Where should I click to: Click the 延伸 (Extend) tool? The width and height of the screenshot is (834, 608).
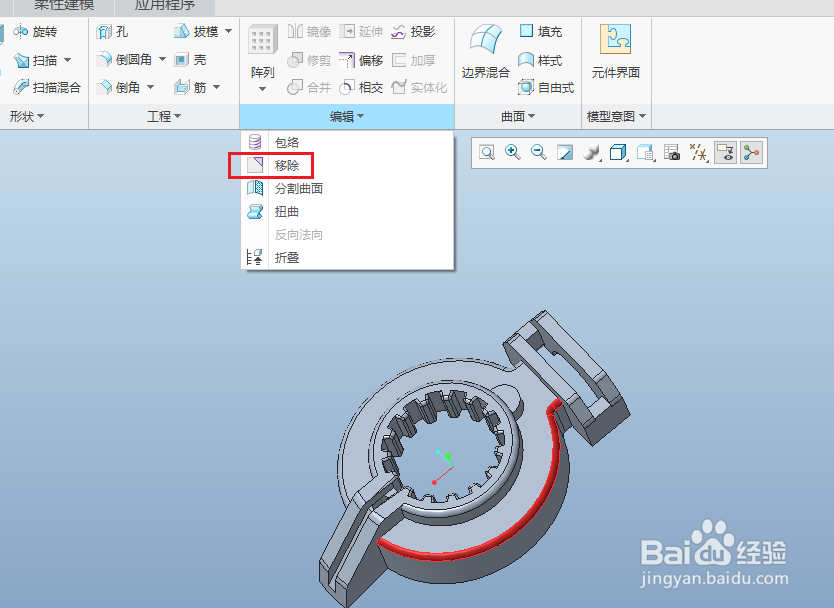(361, 32)
